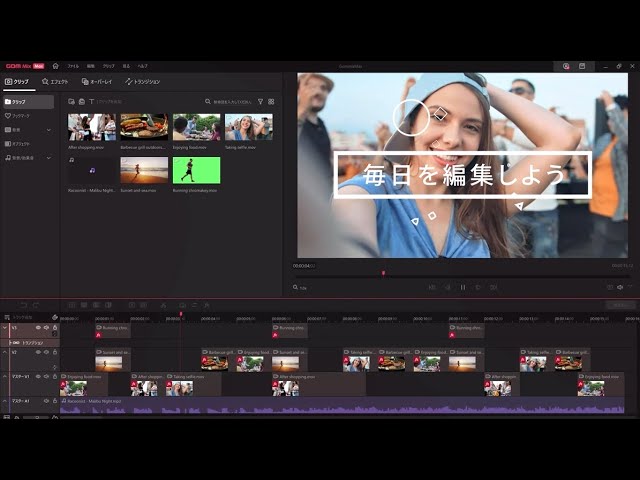The height and width of the screenshot is (480, 640).
Task: Select the トランジション sub-row under V1
Action: 30,343
